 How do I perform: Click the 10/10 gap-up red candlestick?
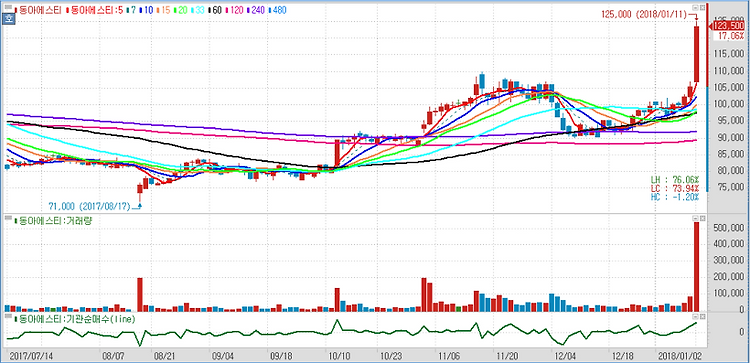[337, 153]
